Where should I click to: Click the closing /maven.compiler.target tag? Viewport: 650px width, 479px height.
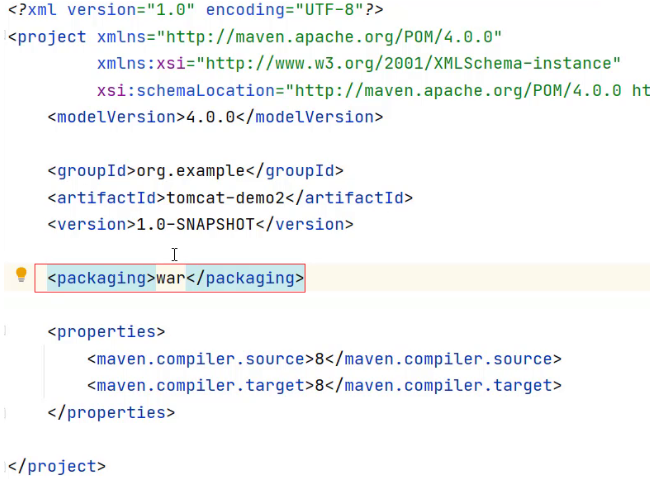[x=443, y=385]
